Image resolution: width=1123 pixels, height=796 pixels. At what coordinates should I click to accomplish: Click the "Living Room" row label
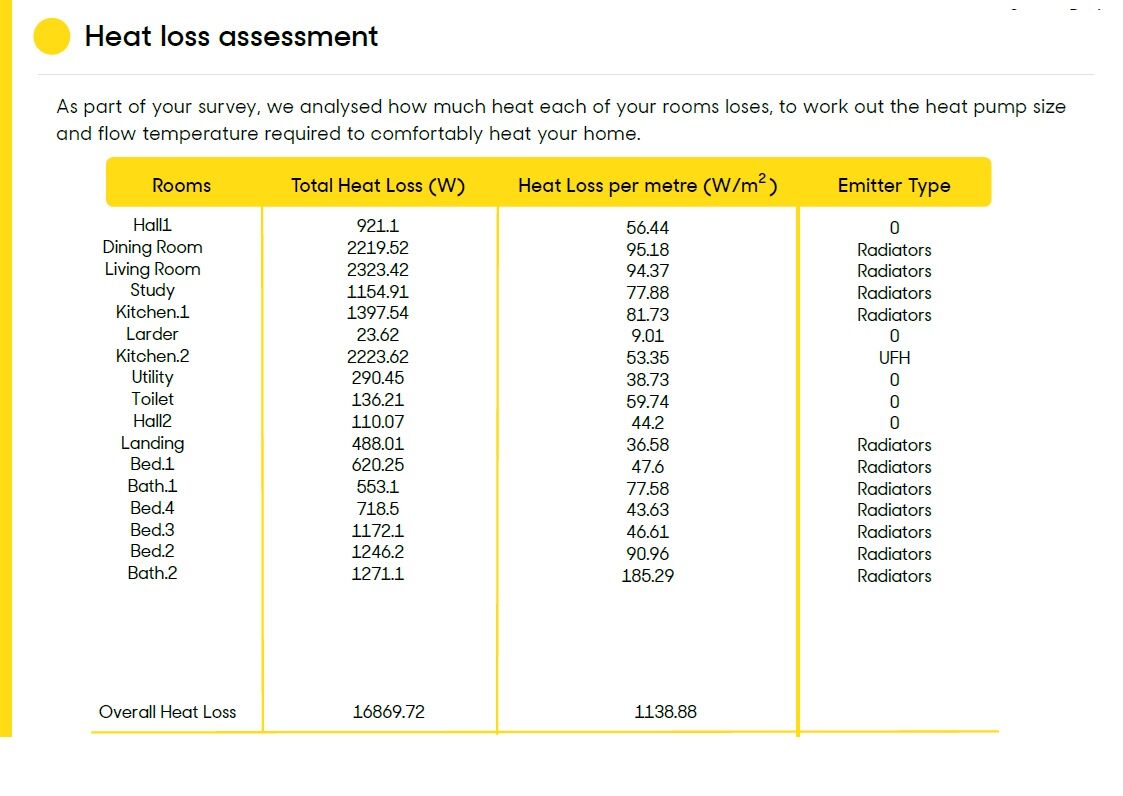click(x=153, y=269)
